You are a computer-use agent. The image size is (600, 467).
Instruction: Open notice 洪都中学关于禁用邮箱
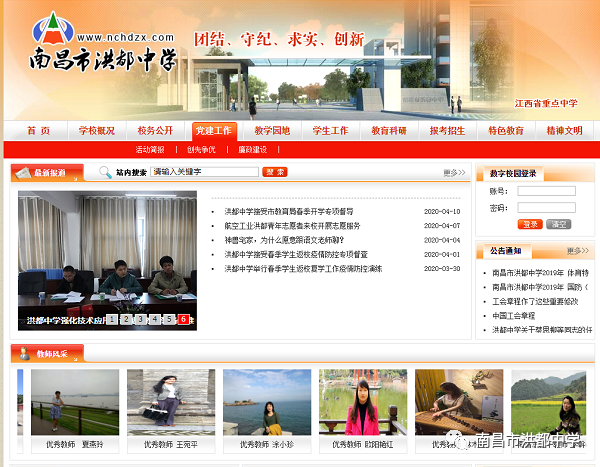coord(542,330)
